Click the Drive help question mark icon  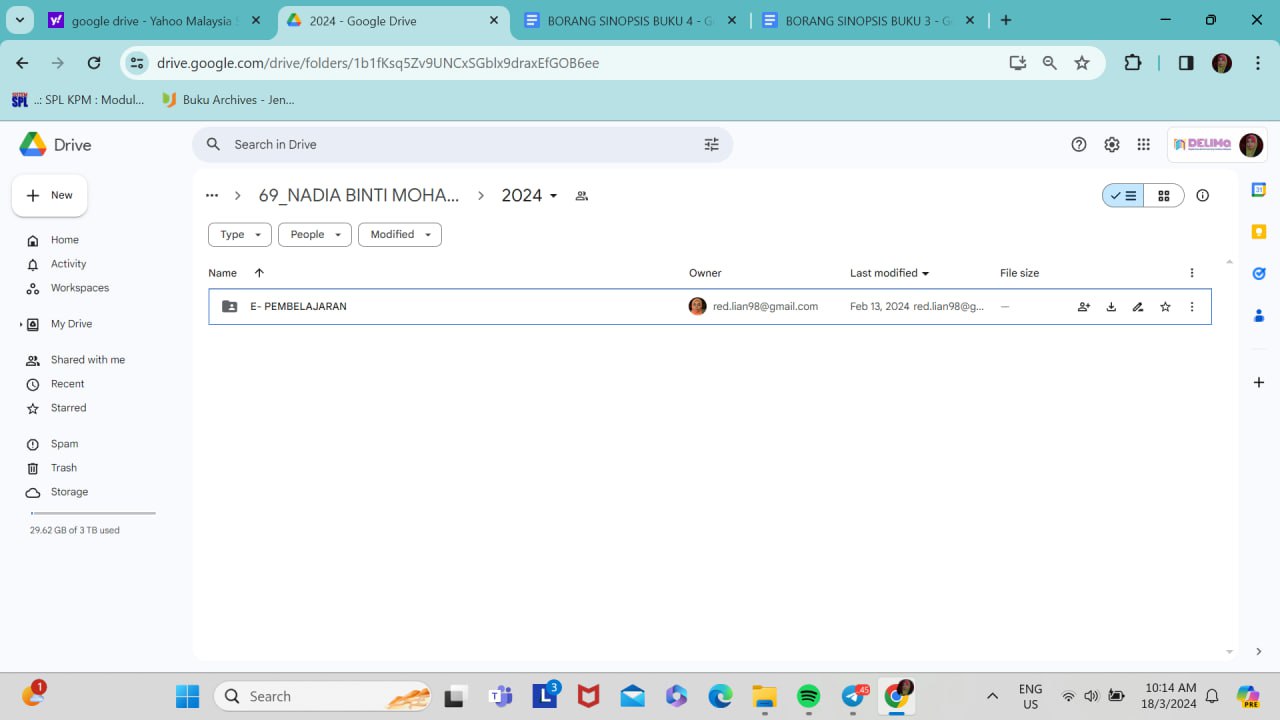coord(1078,144)
